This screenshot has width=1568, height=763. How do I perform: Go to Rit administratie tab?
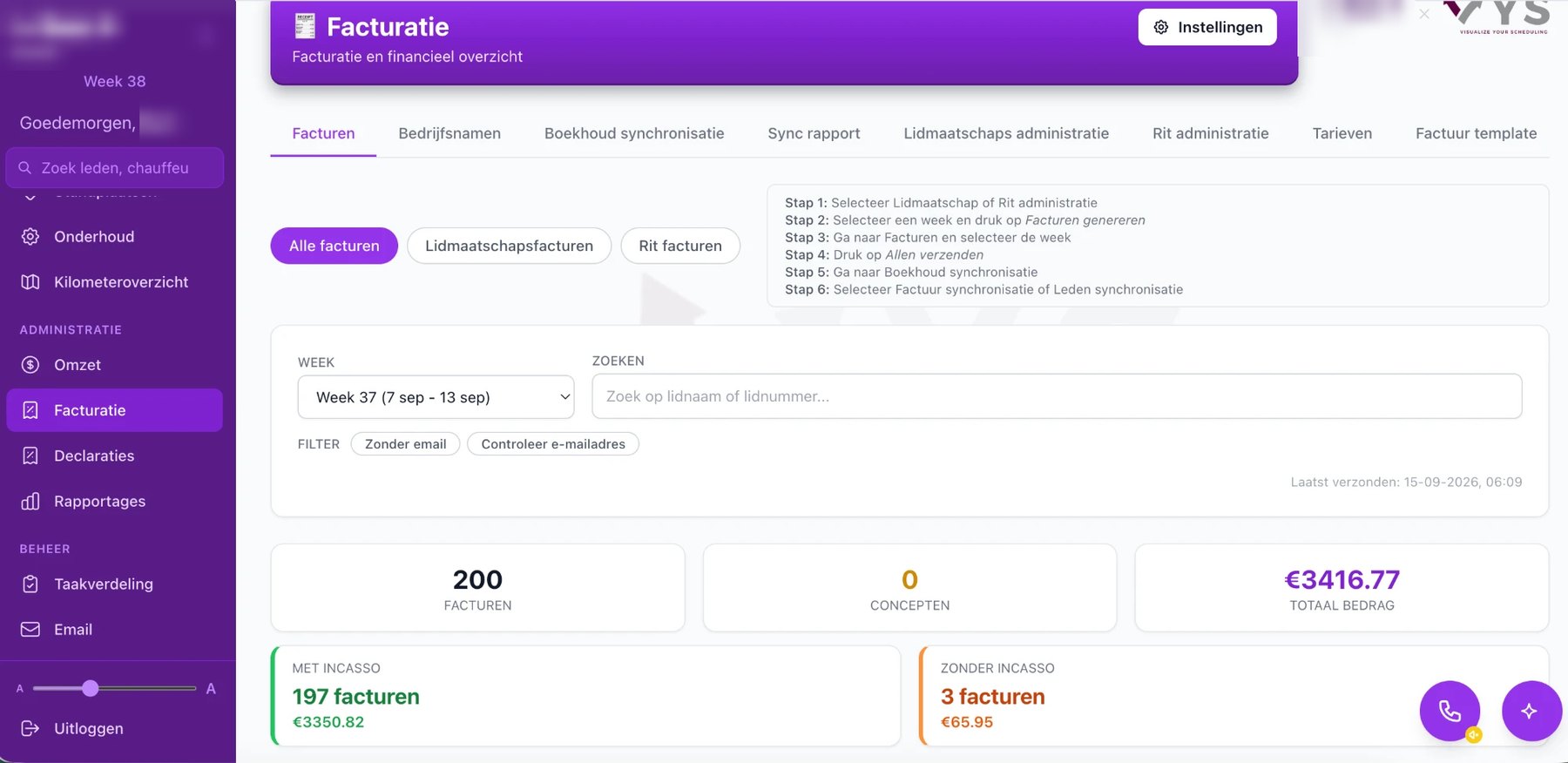1211,133
